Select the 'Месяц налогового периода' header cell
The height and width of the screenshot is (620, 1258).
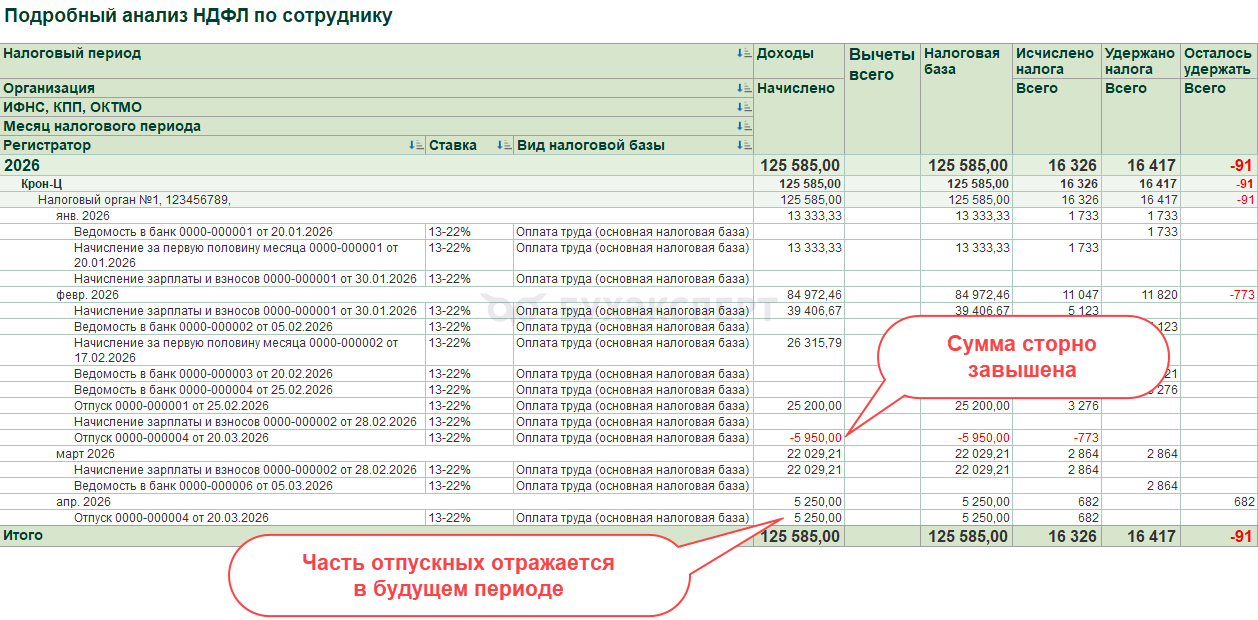click(377, 126)
